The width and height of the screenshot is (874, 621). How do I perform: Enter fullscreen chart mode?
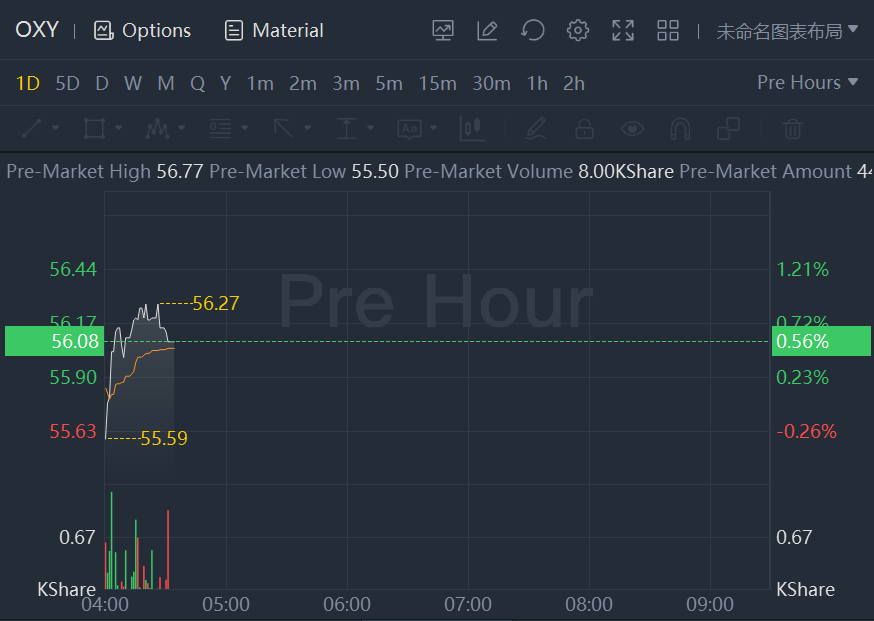tap(623, 30)
